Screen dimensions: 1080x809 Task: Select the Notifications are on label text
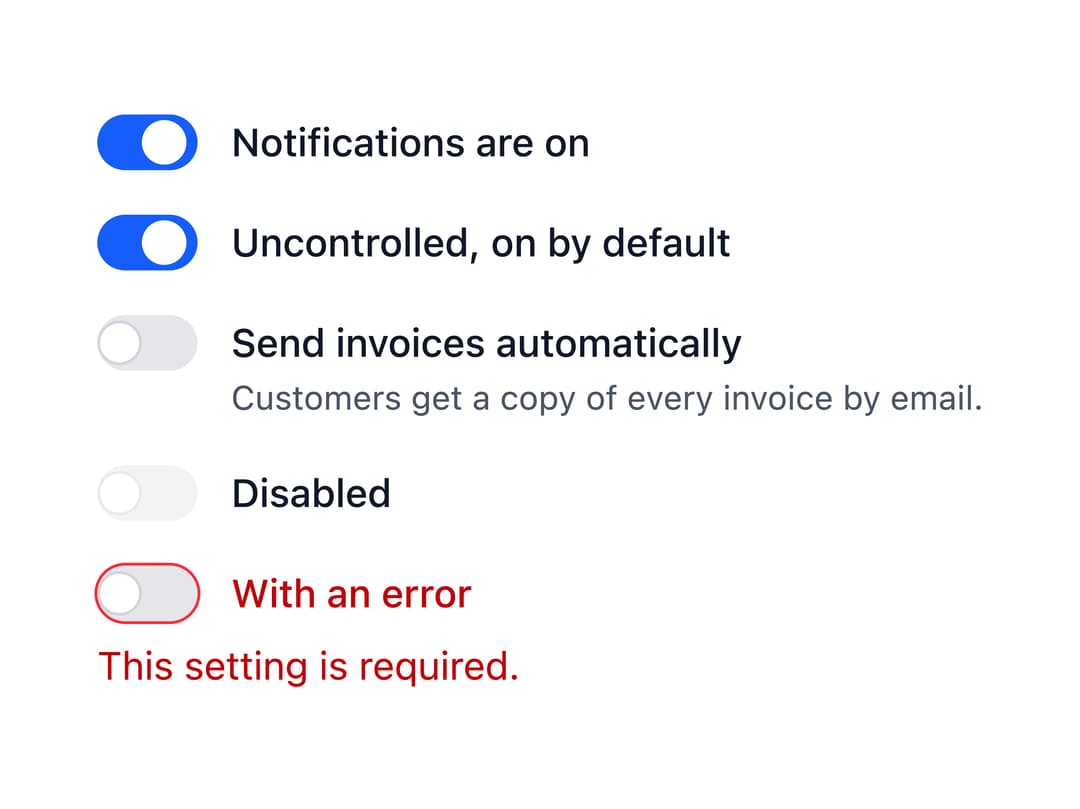tap(411, 143)
